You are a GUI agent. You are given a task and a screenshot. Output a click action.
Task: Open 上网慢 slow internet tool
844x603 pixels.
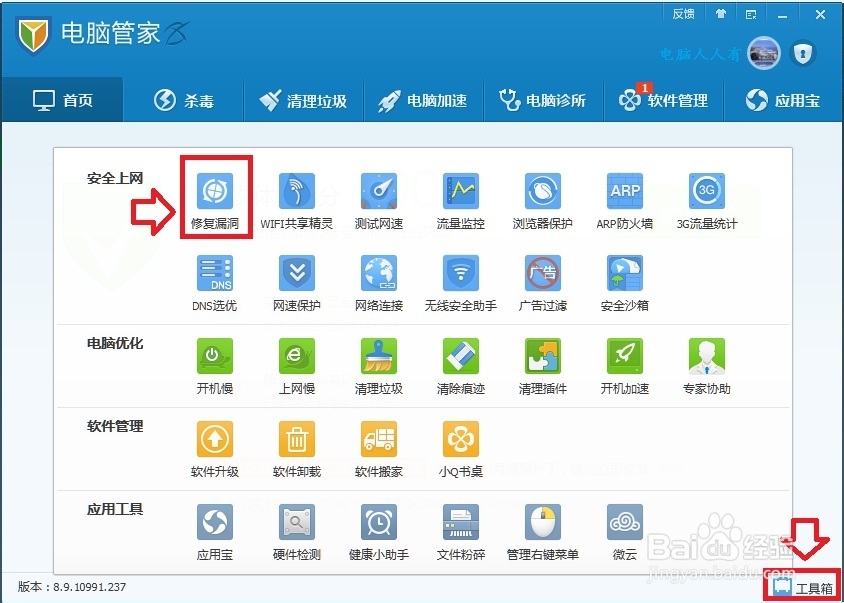tap(297, 366)
